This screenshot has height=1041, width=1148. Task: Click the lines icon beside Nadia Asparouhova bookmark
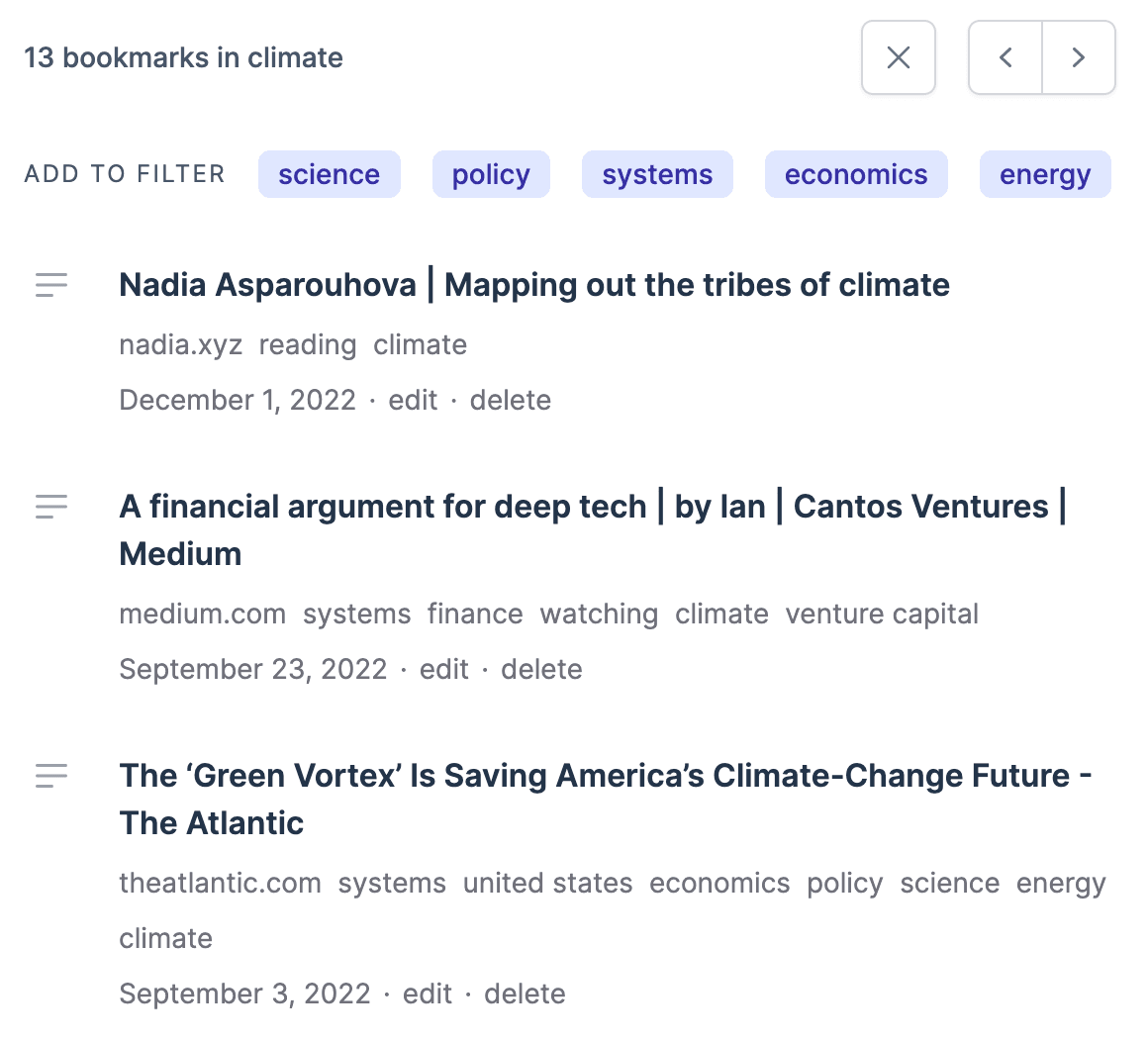[51, 285]
